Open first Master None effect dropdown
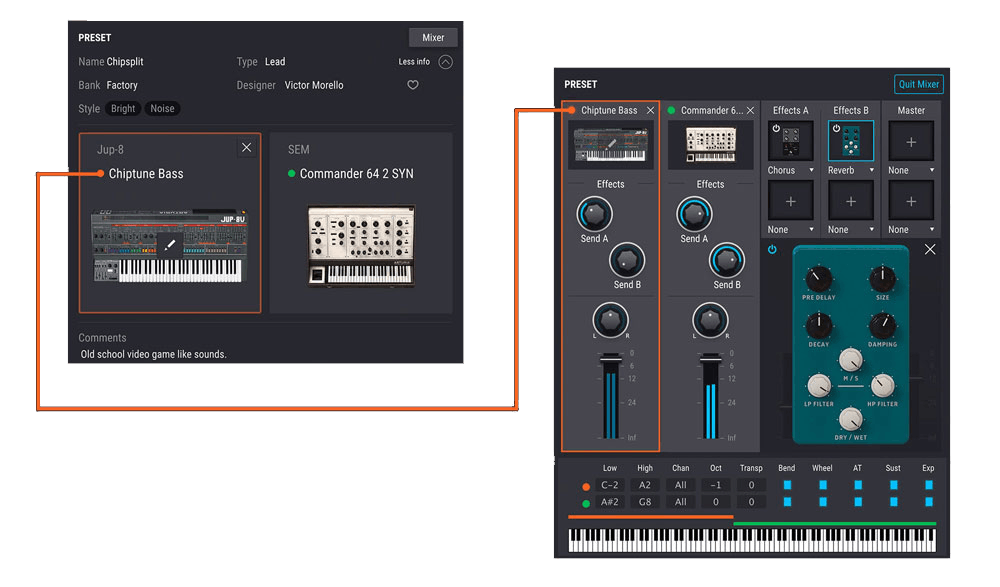This screenshot has width=1000, height=587. click(x=911, y=170)
